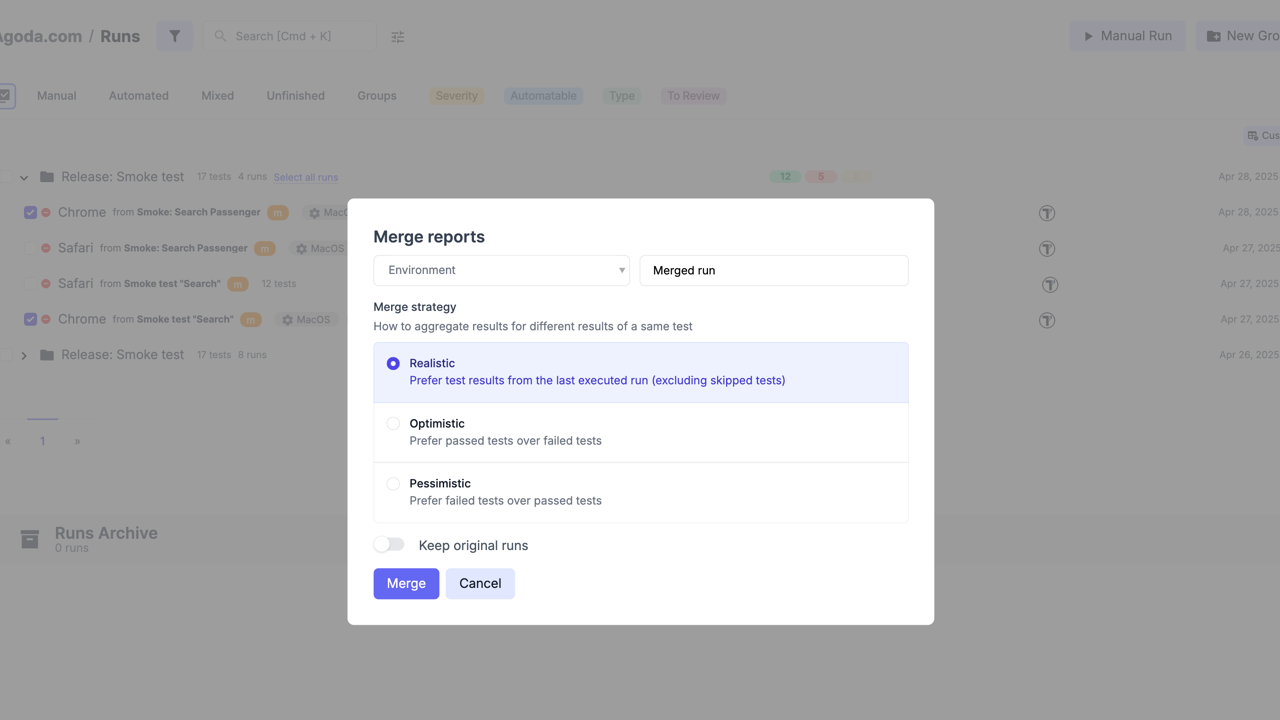Viewport: 1280px width, 720px height.
Task: Cancel the Merge reports dialog
Action: (x=480, y=584)
